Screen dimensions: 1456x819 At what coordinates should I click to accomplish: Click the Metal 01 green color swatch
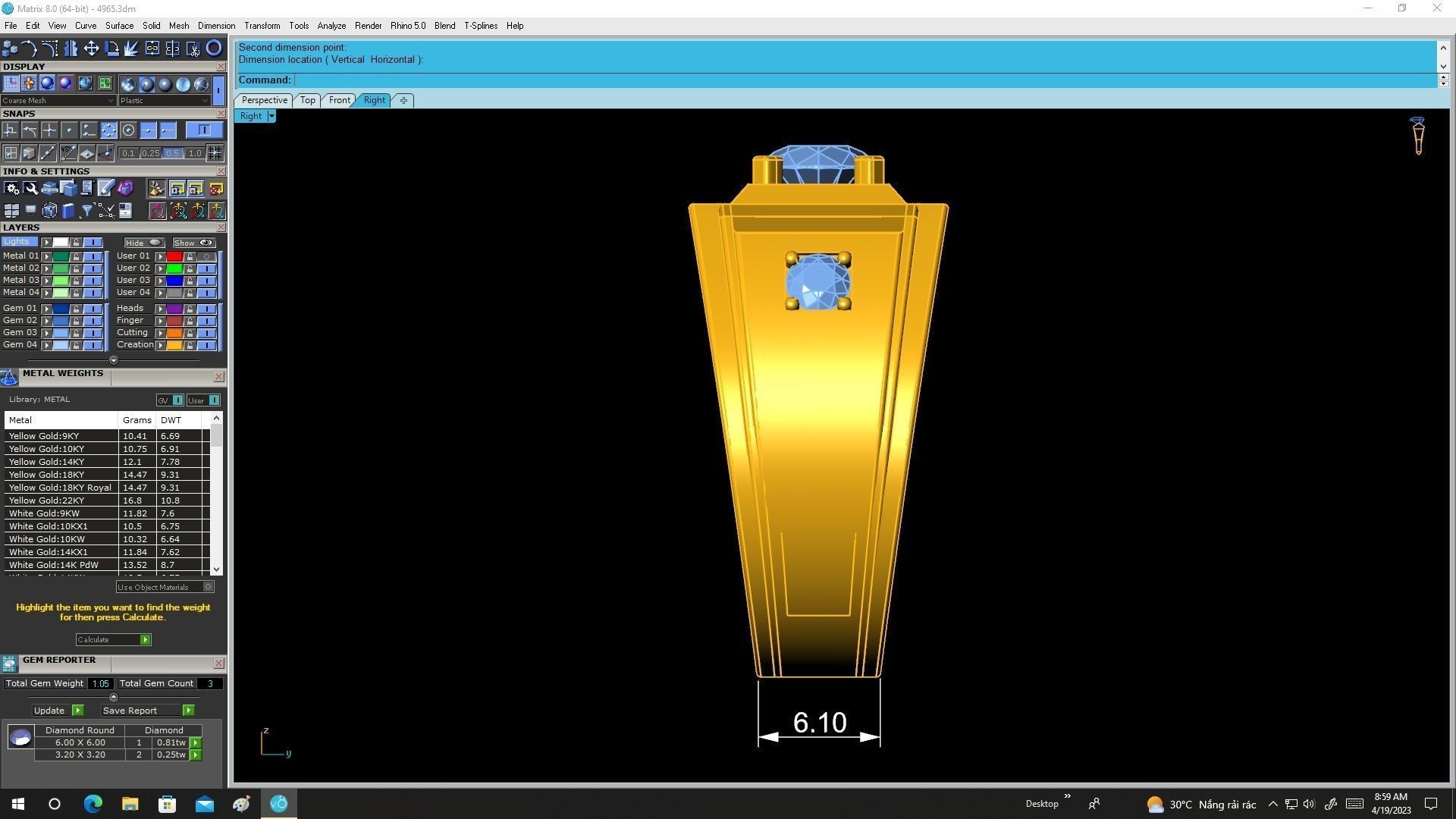point(61,256)
